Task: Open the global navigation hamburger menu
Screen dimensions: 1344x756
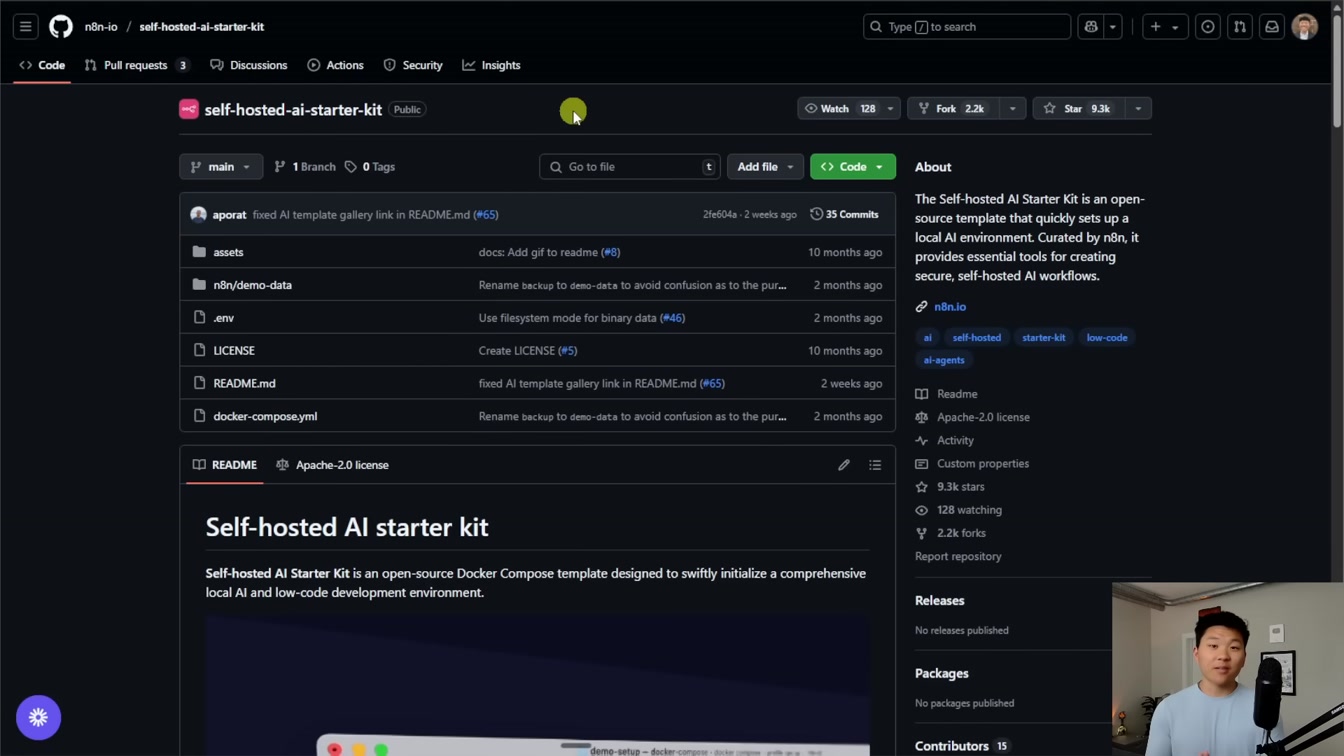Action: coord(26,27)
